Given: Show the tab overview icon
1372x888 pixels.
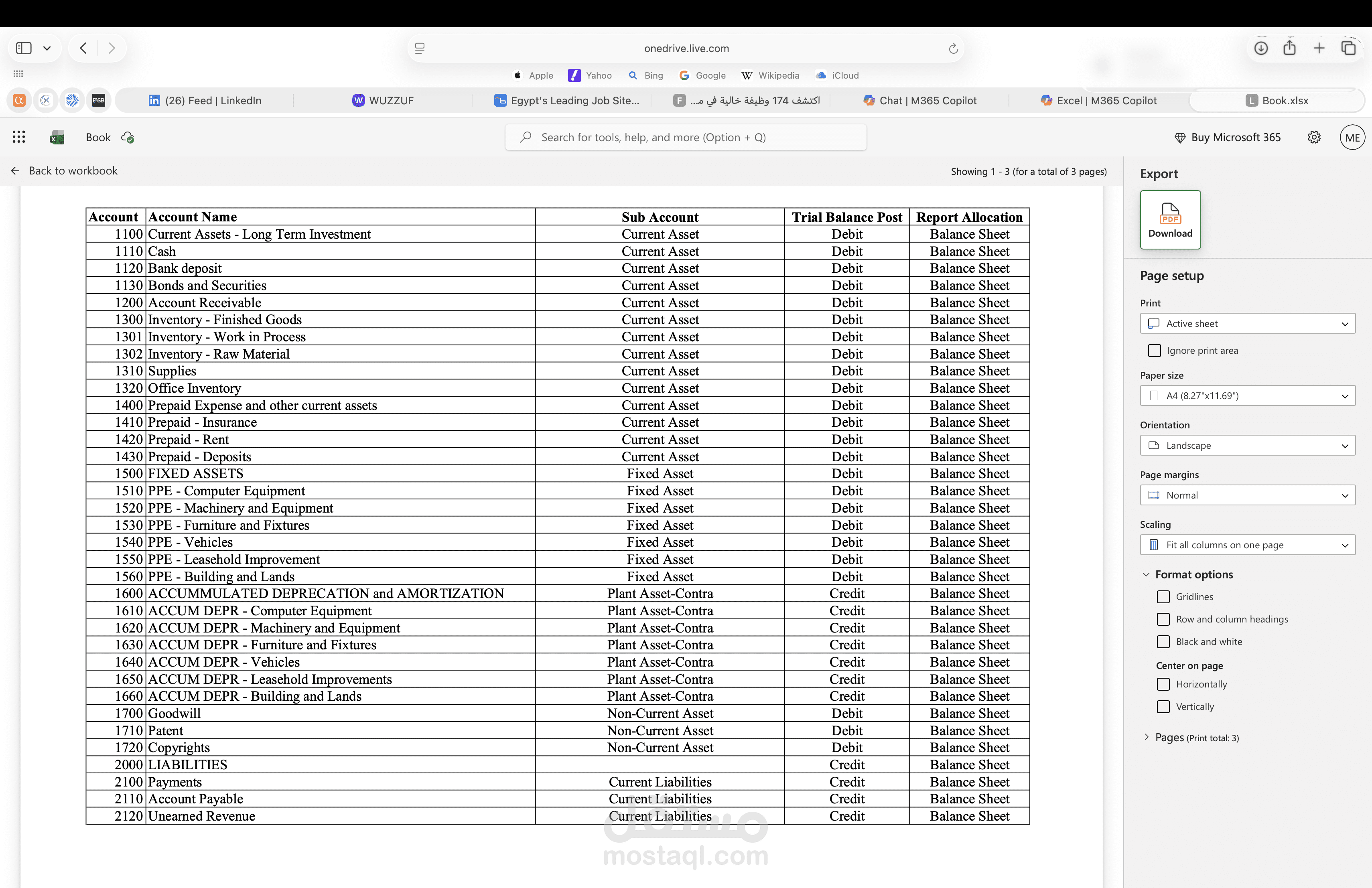Looking at the screenshot, I should (x=1348, y=48).
